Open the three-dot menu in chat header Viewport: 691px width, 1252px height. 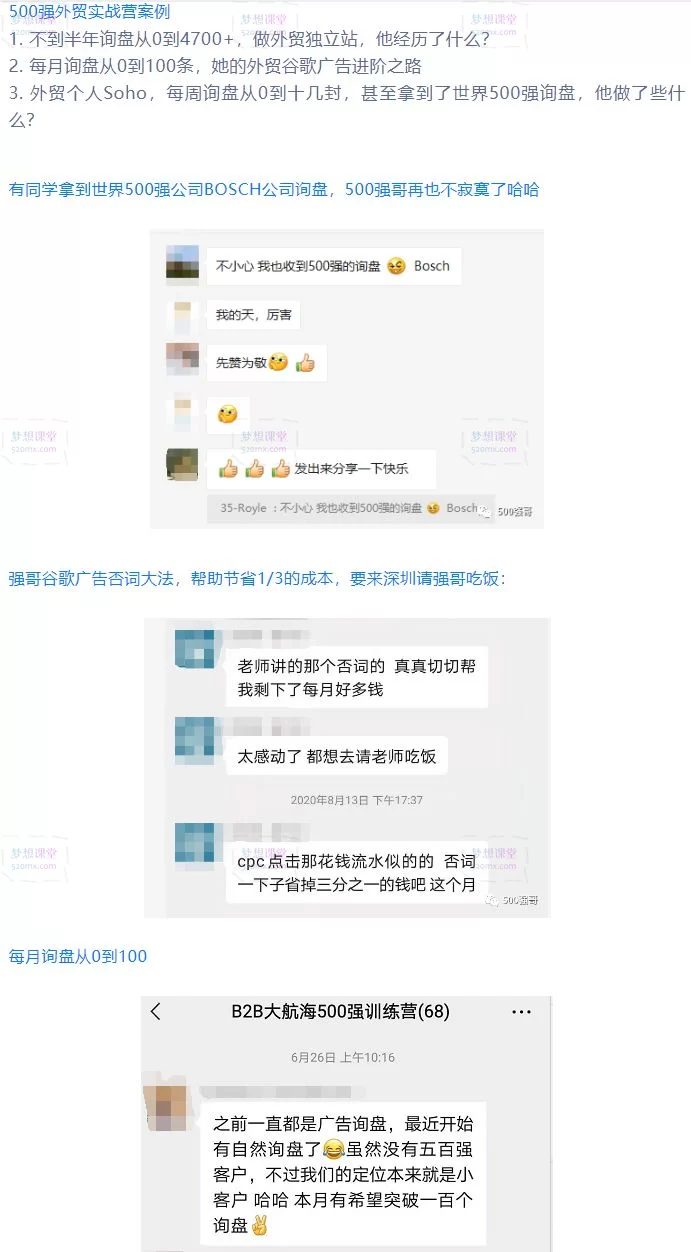coord(521,1012)
